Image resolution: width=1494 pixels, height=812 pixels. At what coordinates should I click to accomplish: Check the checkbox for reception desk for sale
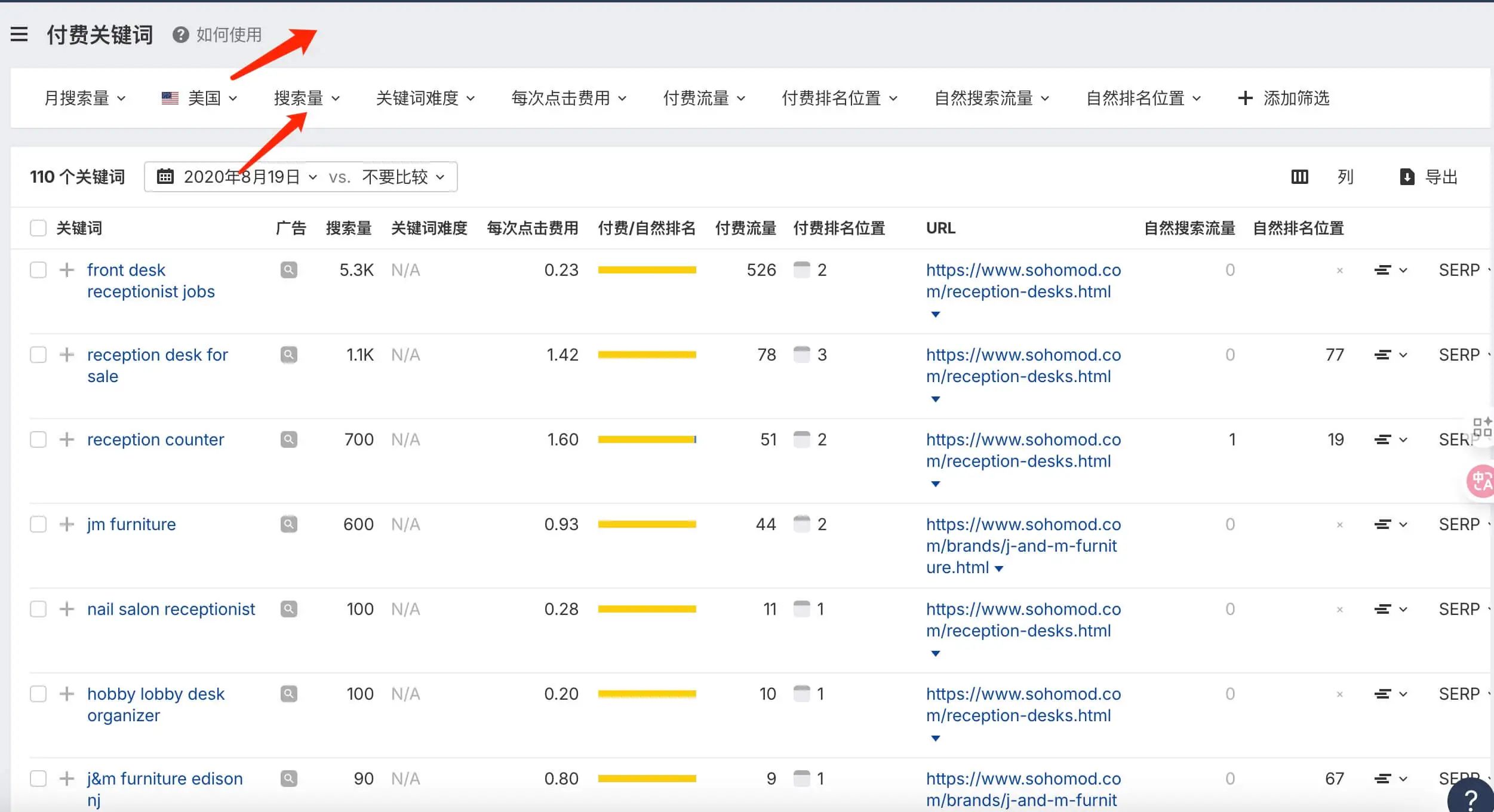[x=38, y=354]
